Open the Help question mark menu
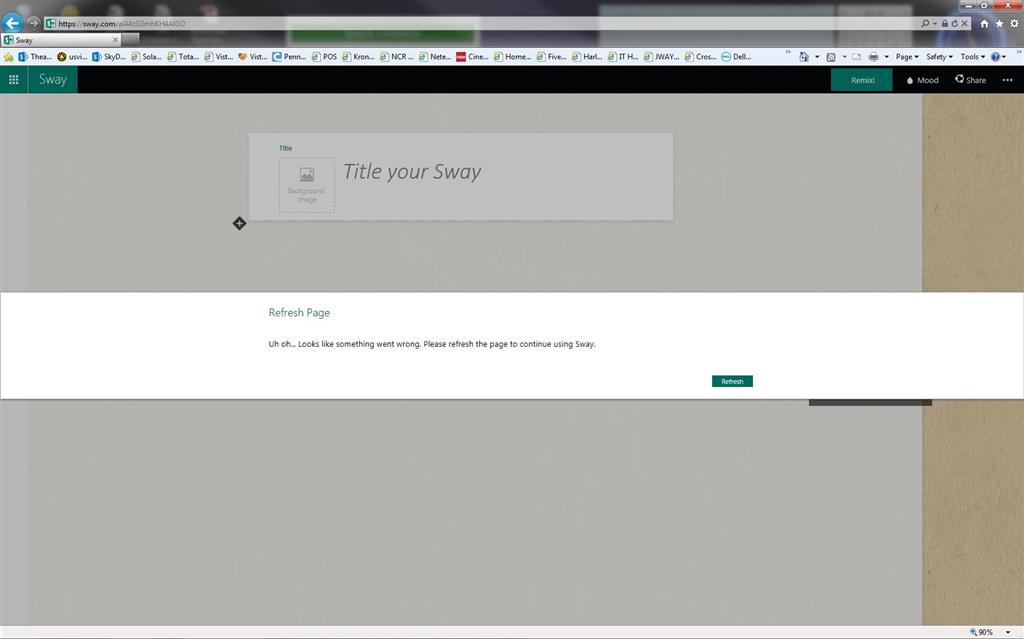 [998, 57]
